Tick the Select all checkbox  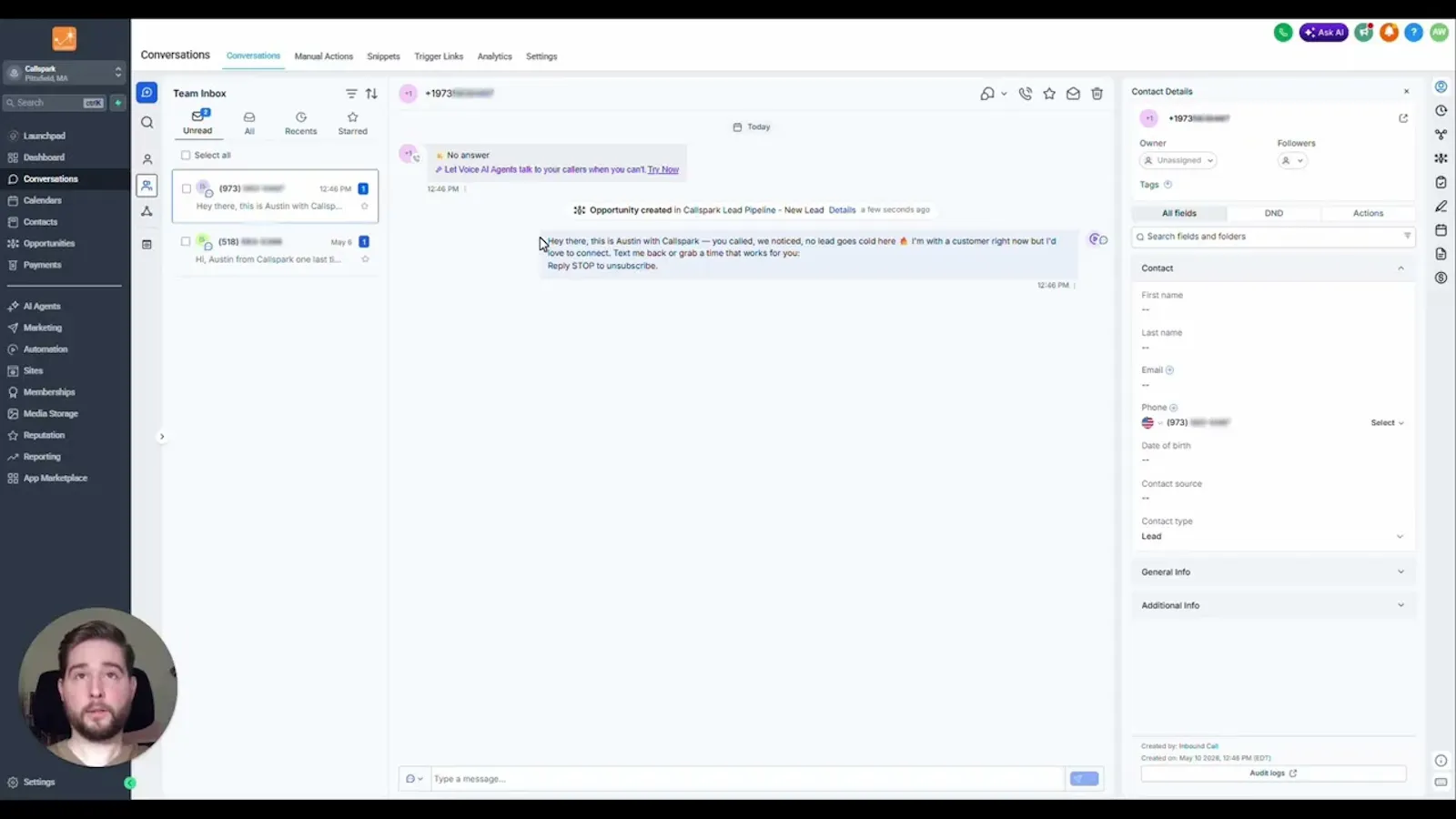[x=186, y=156]
